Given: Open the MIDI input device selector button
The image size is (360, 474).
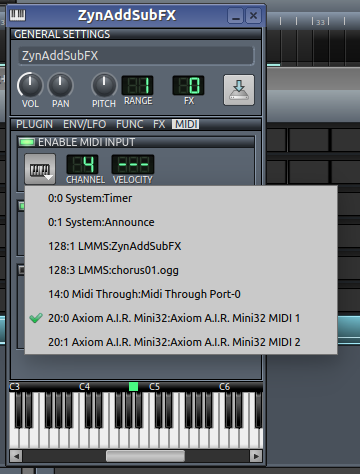Looking at the screenshot, I should pyautogui.click(x=40, y=169).
